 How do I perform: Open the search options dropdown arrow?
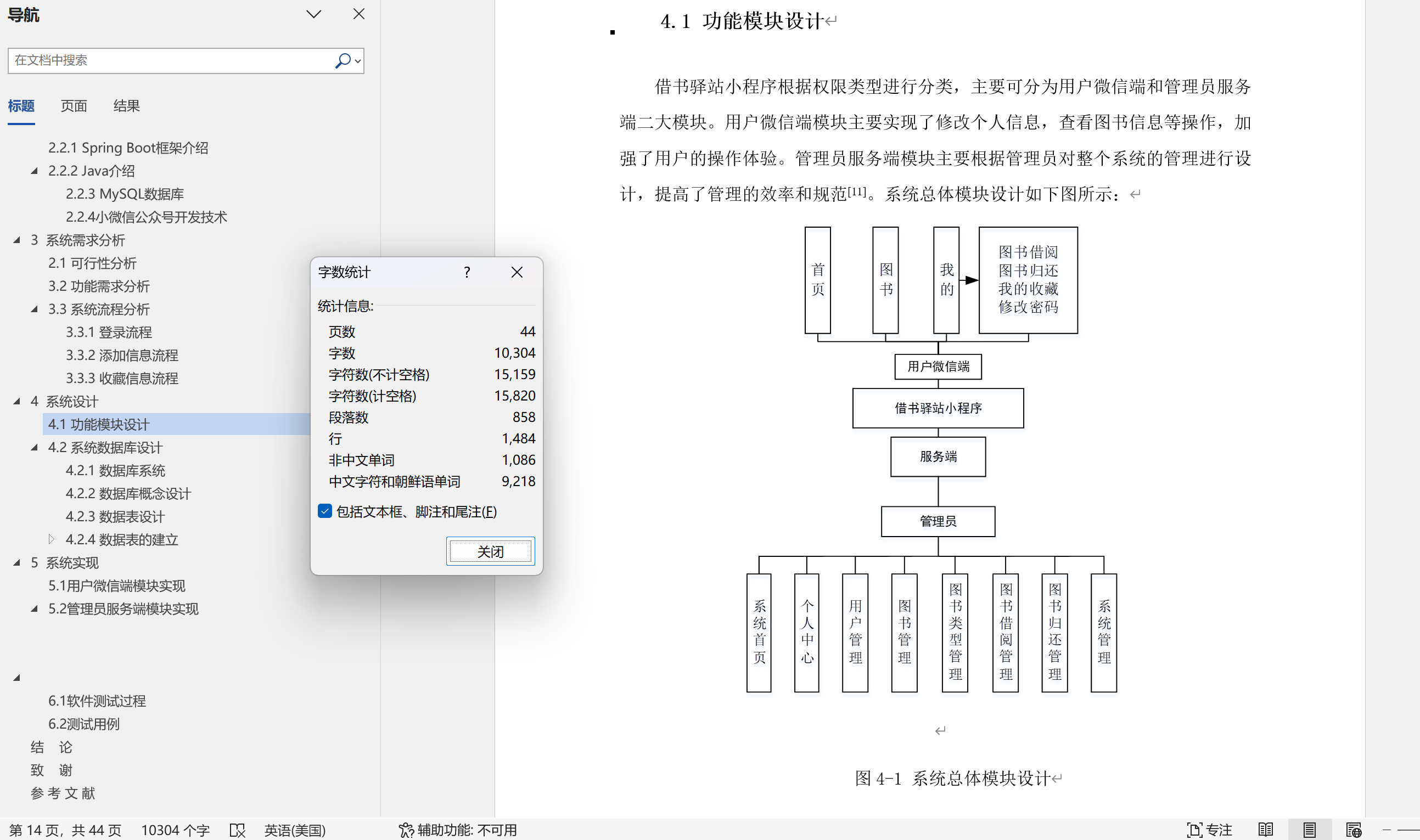tap(358, 61)
